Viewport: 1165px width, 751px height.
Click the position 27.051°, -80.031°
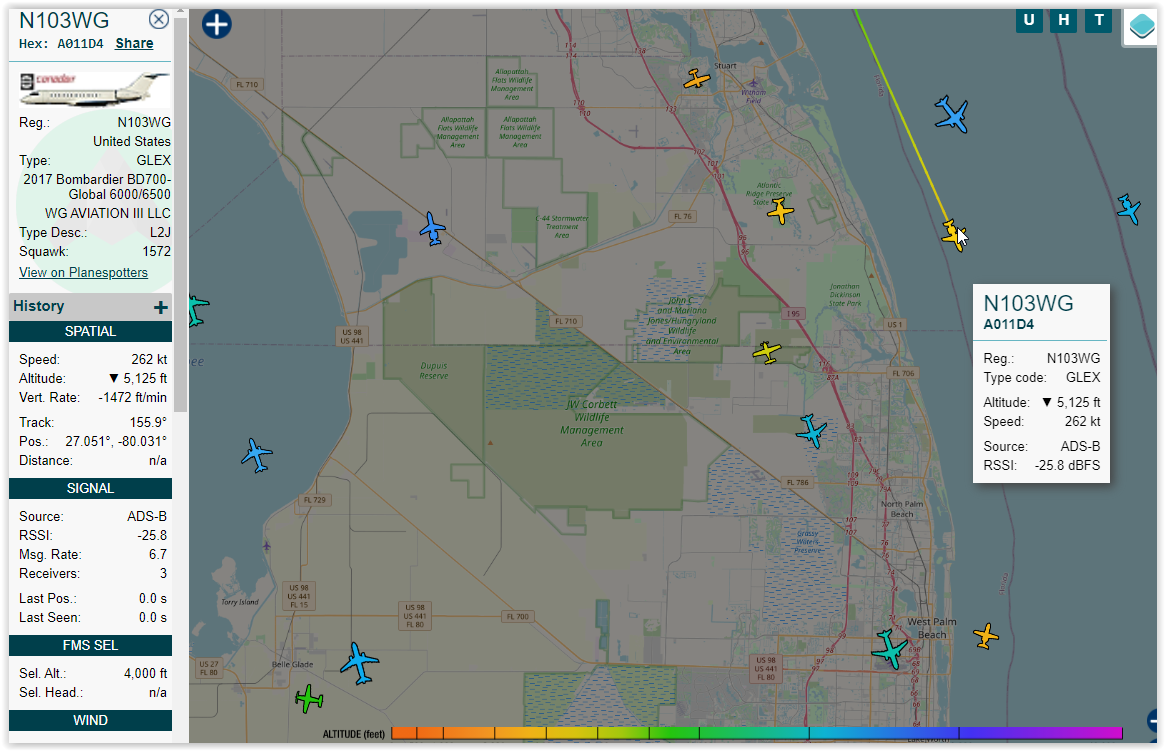pyautogui.click(x=116, y=441)
